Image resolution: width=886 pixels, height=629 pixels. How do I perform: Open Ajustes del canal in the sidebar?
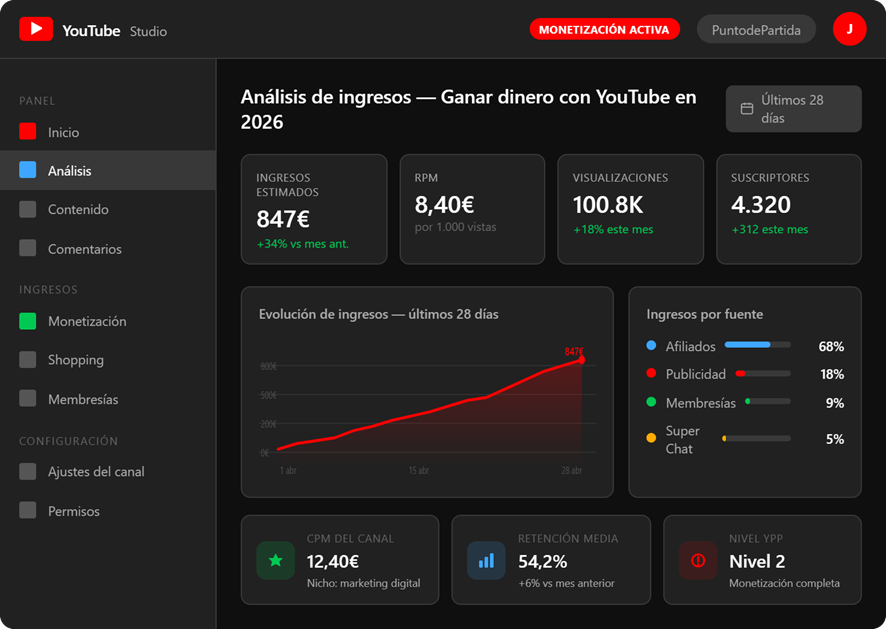pos(108,471)
